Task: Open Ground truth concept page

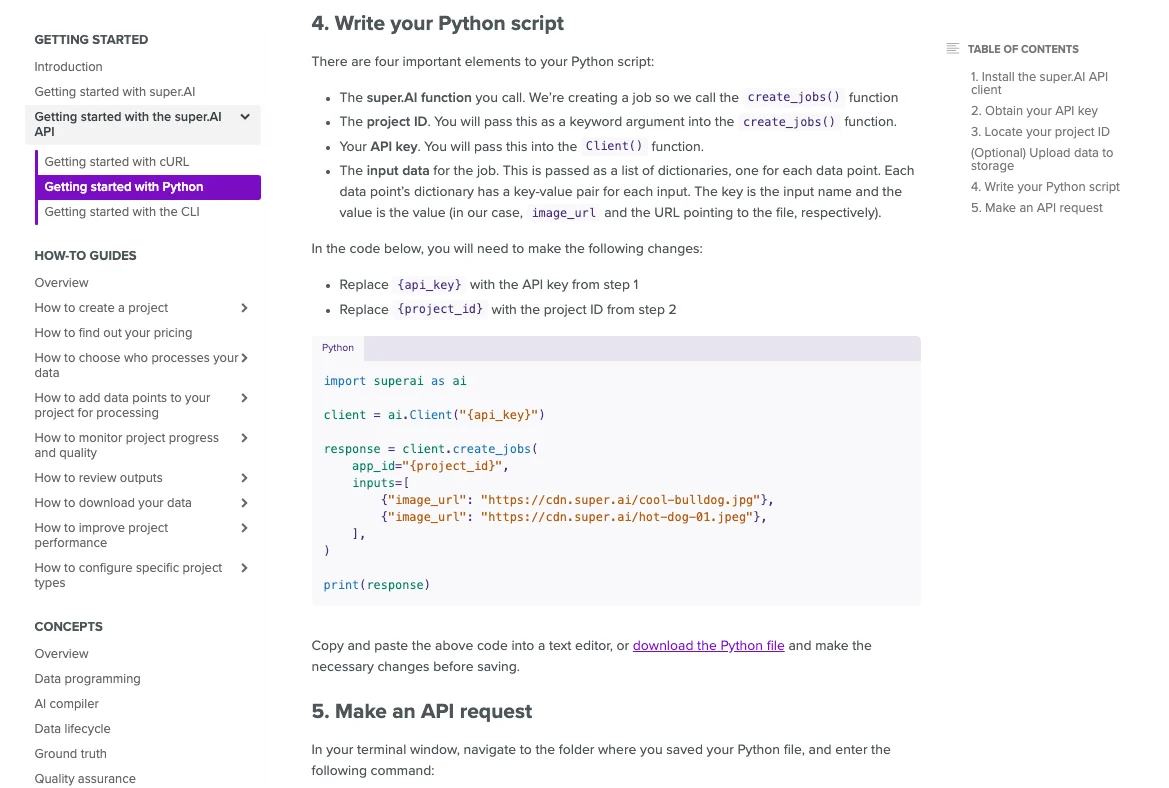Action: (x=71, y=754)
